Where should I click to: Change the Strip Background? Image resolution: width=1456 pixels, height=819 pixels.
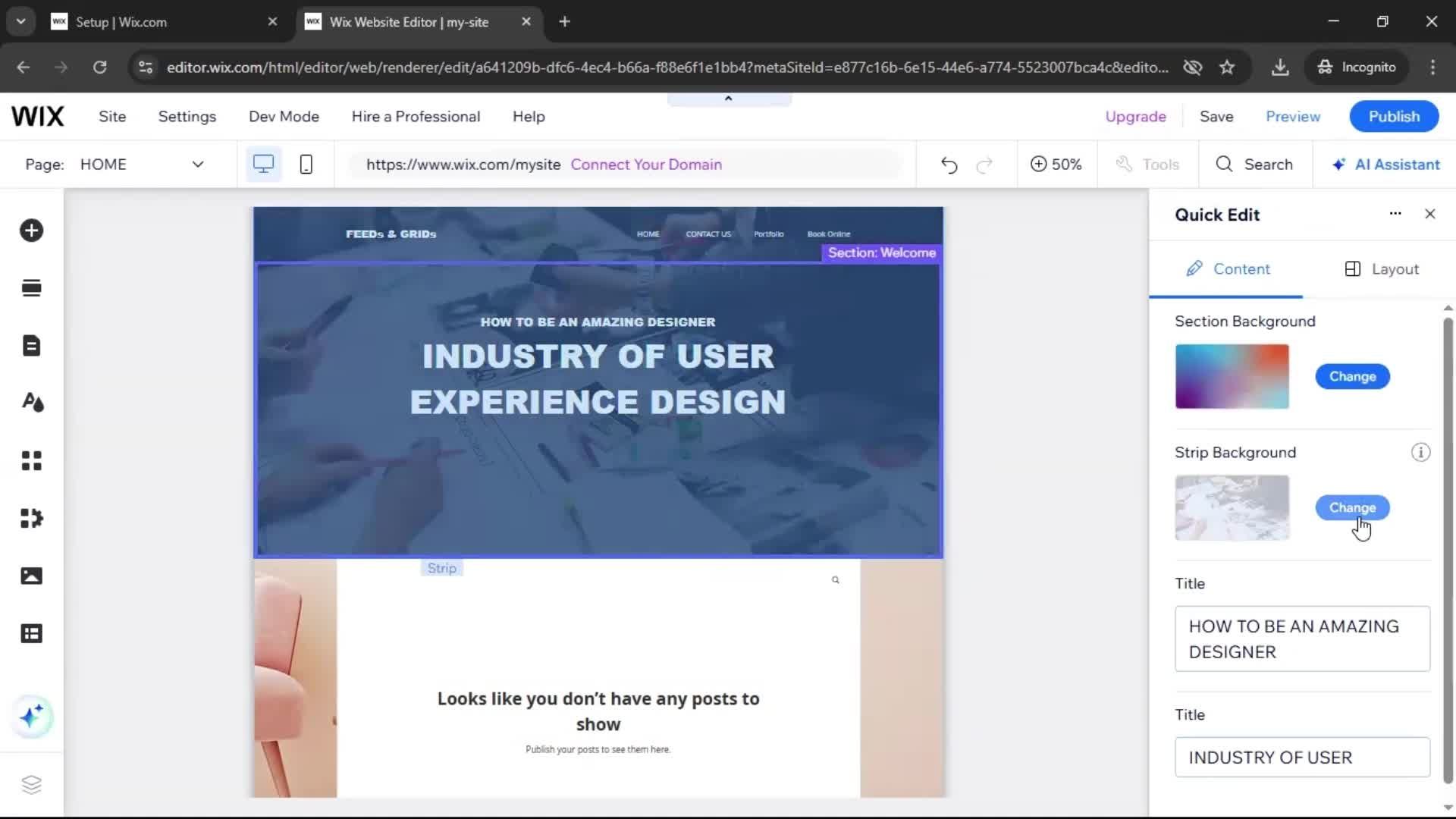coord(1352,508)
